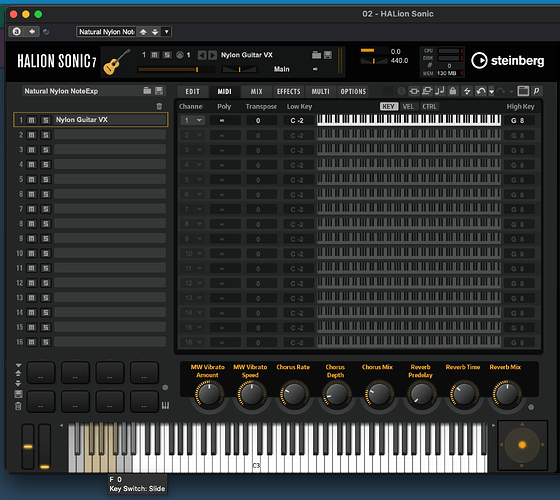Switch to the MIX tab
The image size is (560, 500).
click(256, 91)
